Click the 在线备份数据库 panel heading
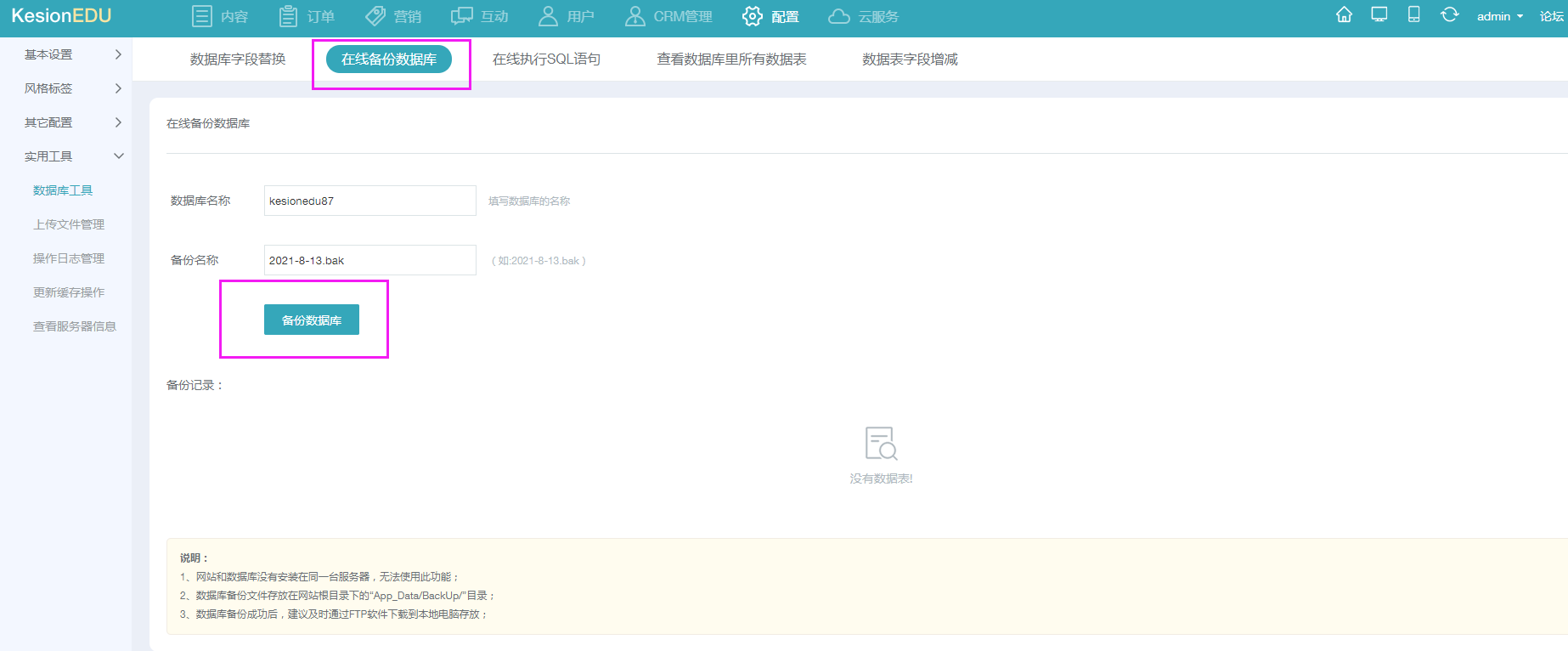The width and height of the screenshot is (1568, 651). (208, 123)
